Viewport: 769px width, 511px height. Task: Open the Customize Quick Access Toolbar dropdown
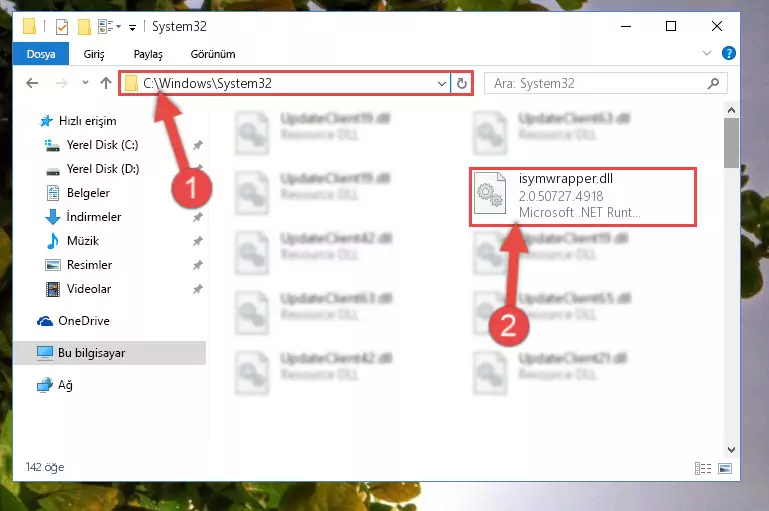click(x=132, y=27)
